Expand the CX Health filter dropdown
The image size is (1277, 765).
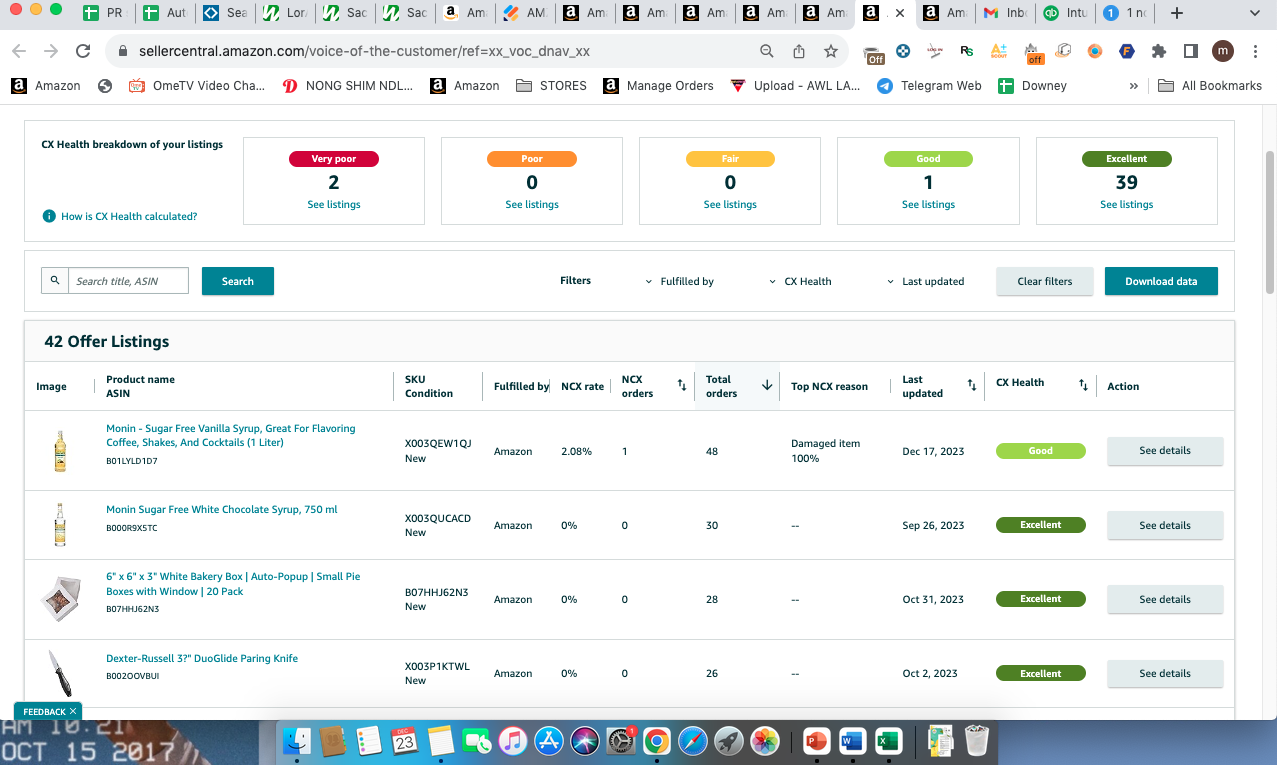[800, 281]
